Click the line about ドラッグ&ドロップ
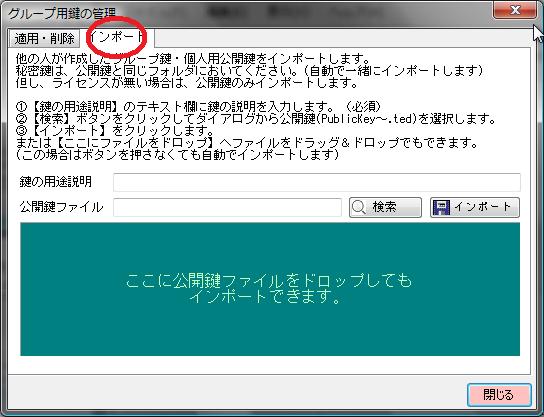 coord(247,143)
